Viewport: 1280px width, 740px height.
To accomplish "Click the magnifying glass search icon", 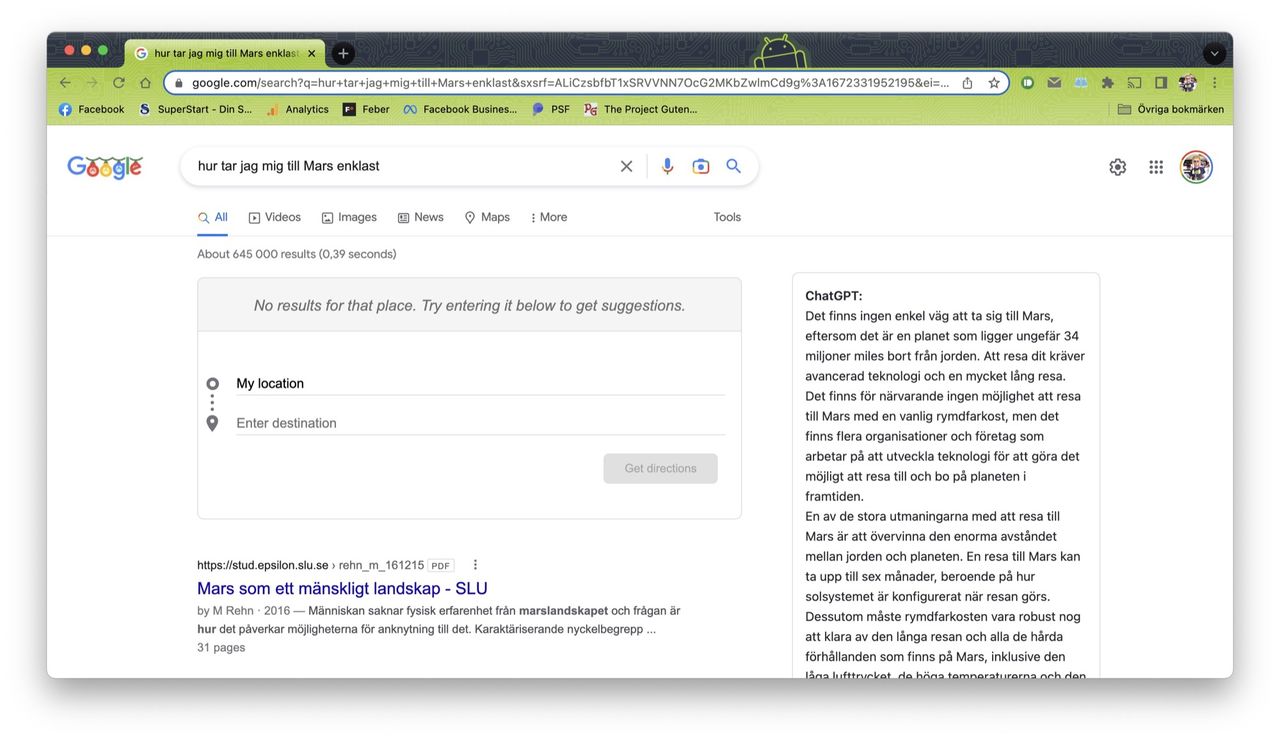I will (x=733, y=166).
